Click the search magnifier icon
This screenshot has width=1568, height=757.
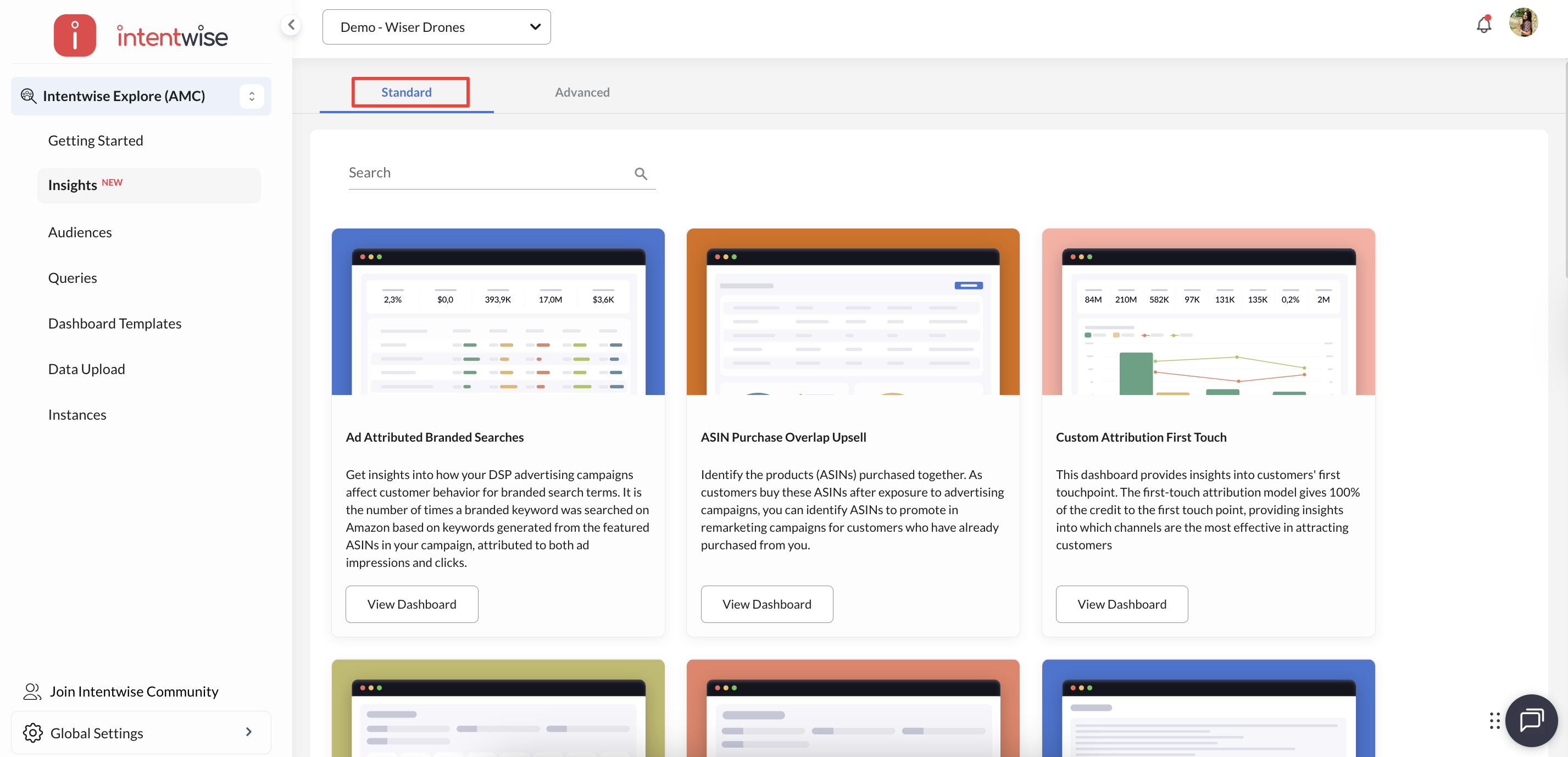[641, 174]
